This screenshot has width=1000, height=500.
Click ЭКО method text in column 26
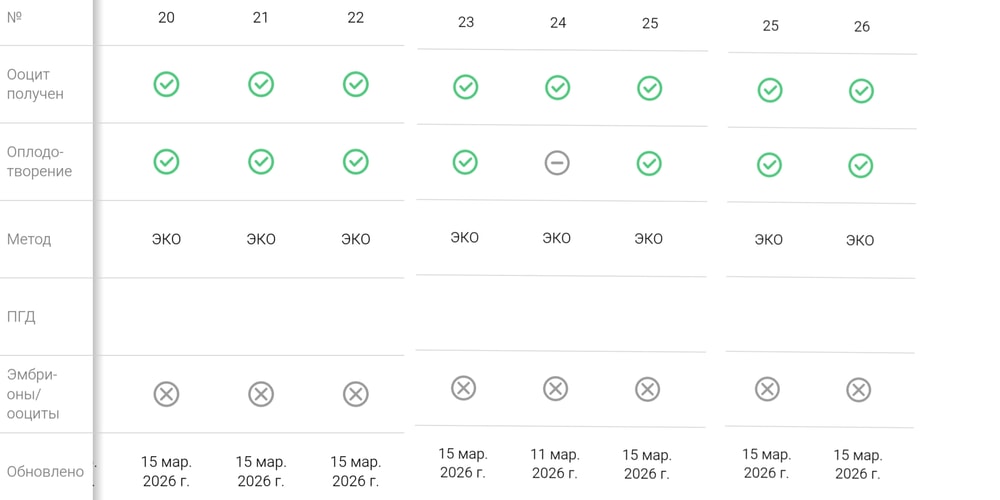(860, 240)
